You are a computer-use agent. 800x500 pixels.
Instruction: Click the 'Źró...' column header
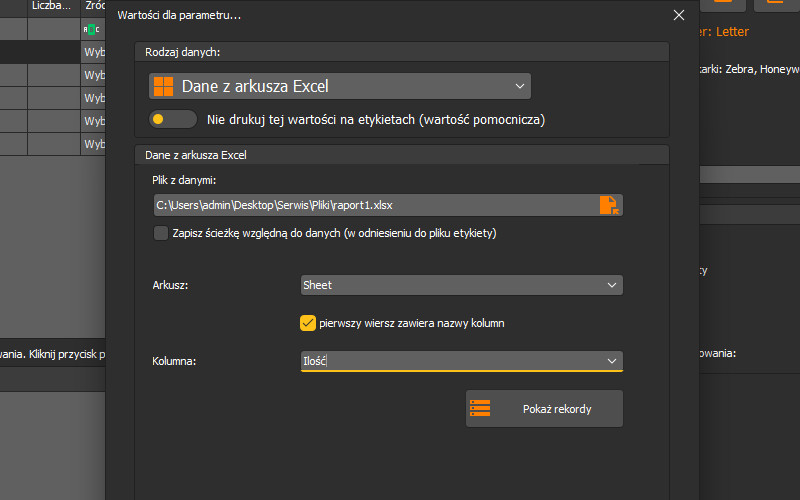pos(94,6)
